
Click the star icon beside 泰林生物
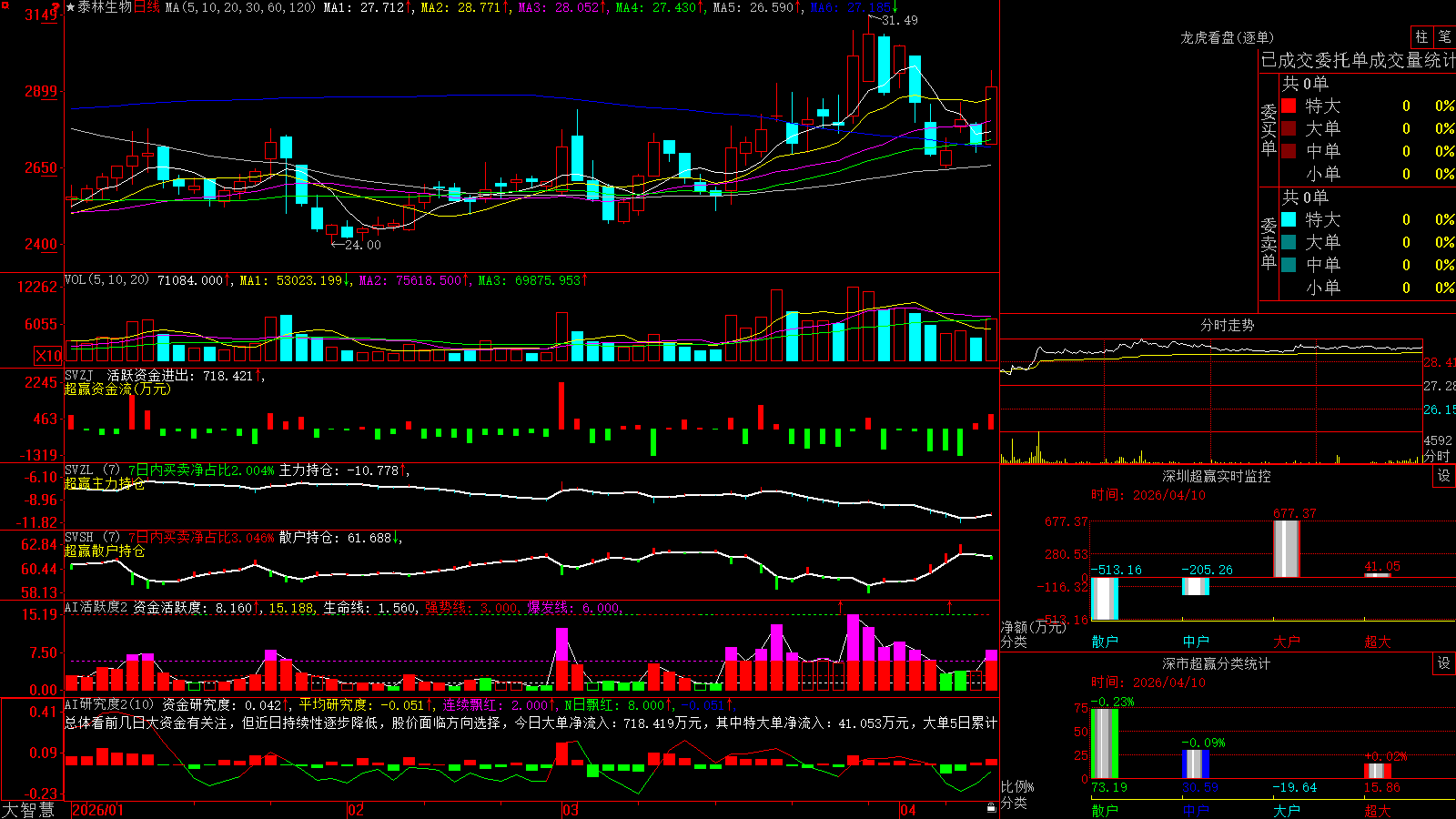(71, 7)
